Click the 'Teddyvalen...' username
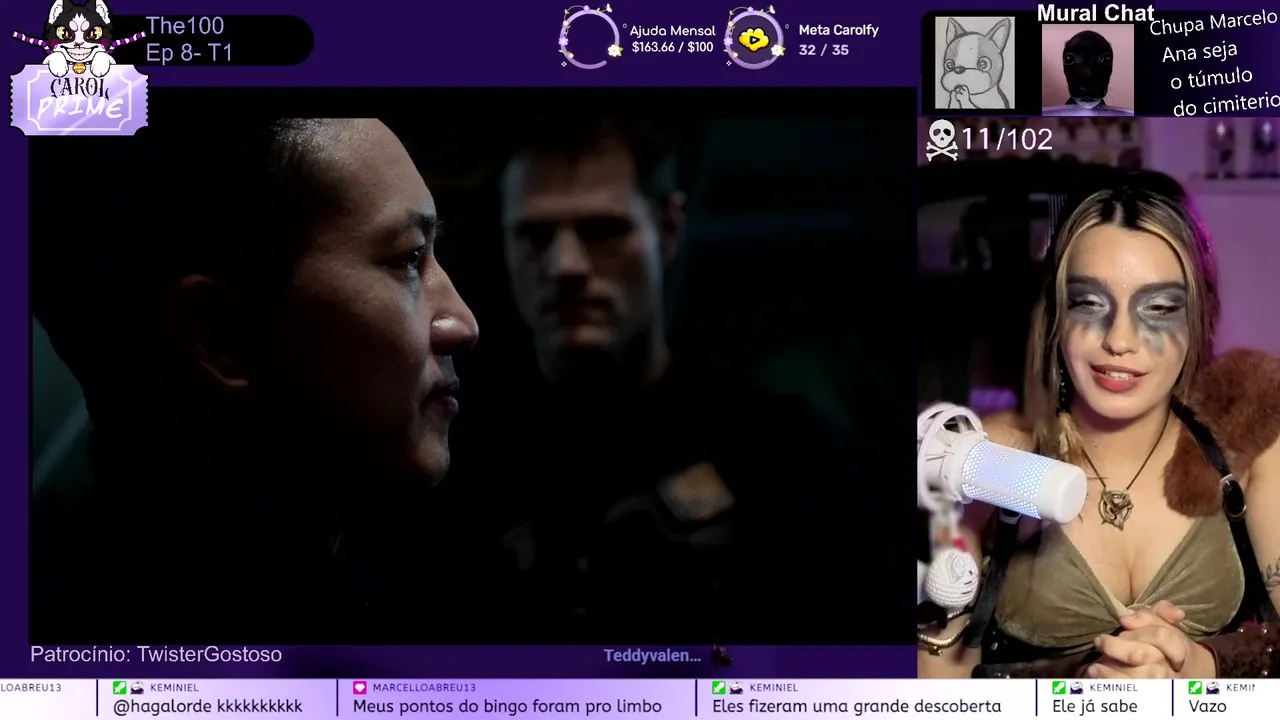Image resolution: width=1280 pixels, height=720 pixels. click(x=652, y=656)
